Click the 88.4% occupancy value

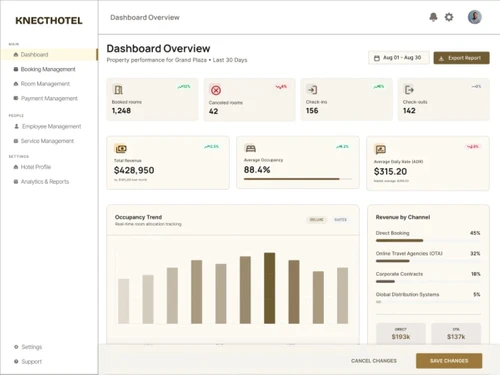(257, 170)
